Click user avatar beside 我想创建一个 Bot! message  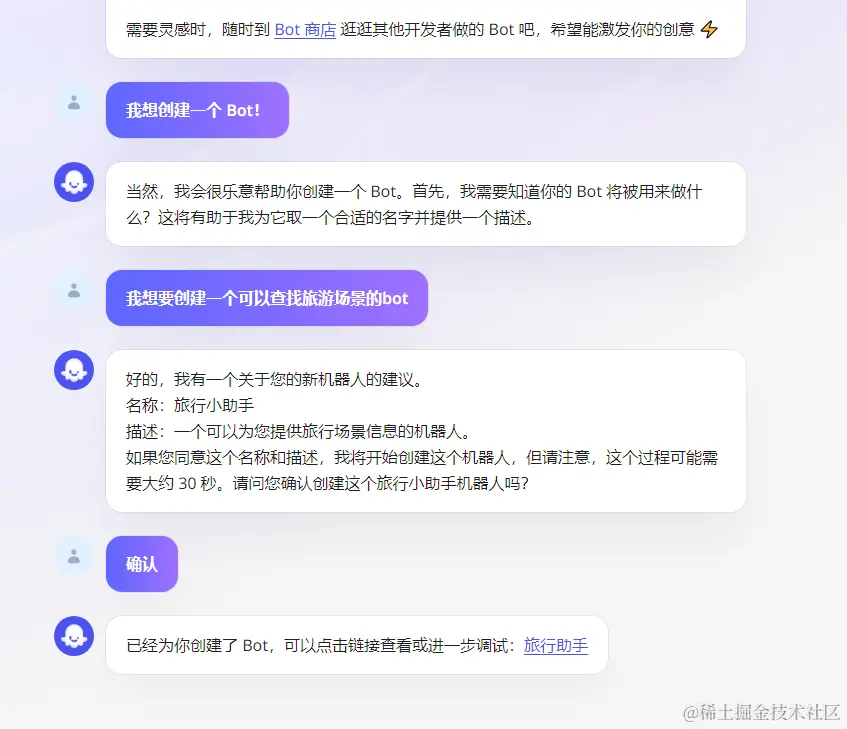pos(74,103)
